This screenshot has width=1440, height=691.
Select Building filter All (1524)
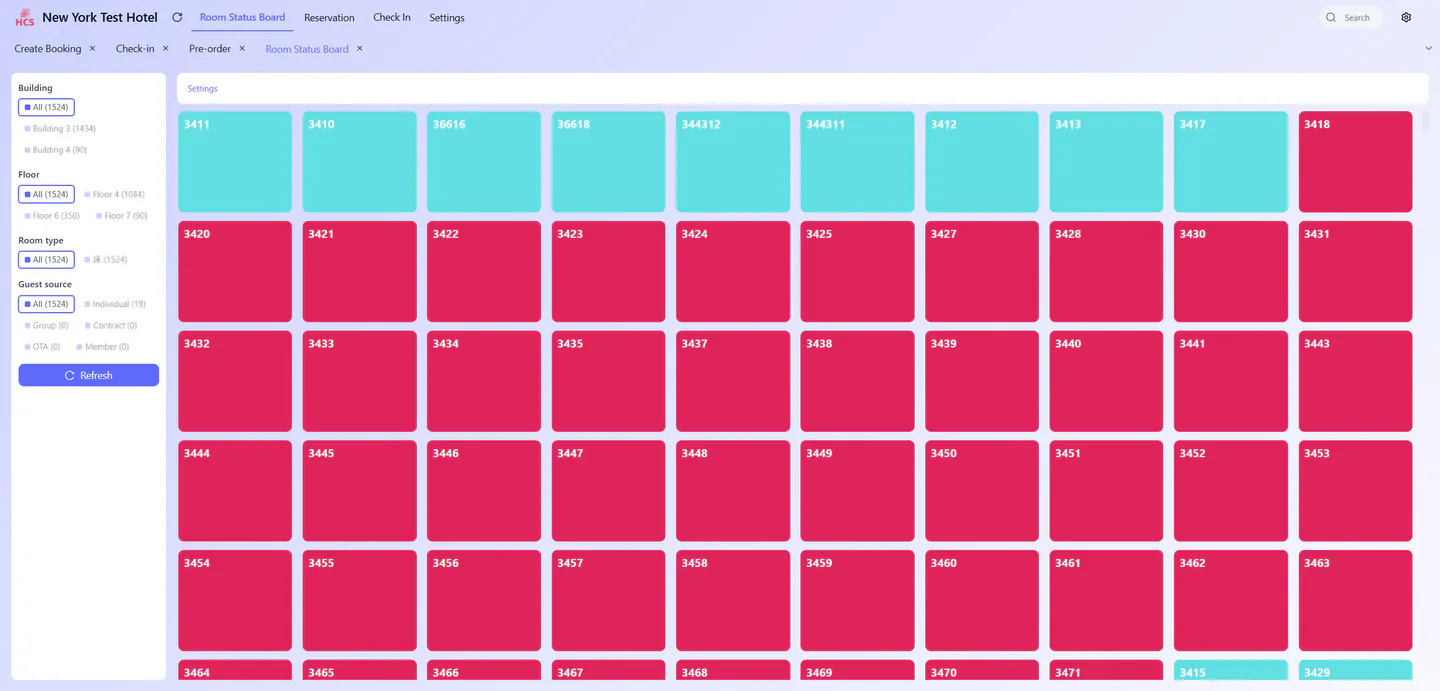(x=46, y=107)
